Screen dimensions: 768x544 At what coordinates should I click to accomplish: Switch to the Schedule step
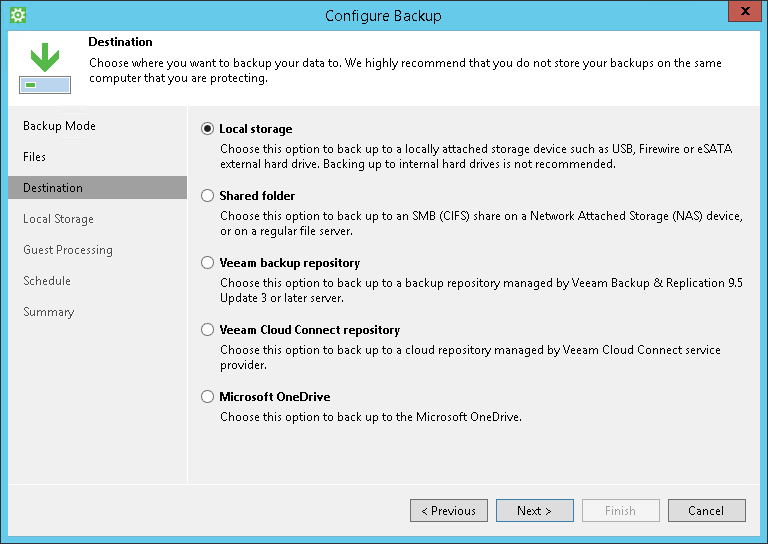pyautogui.click(x=47, y=281)
